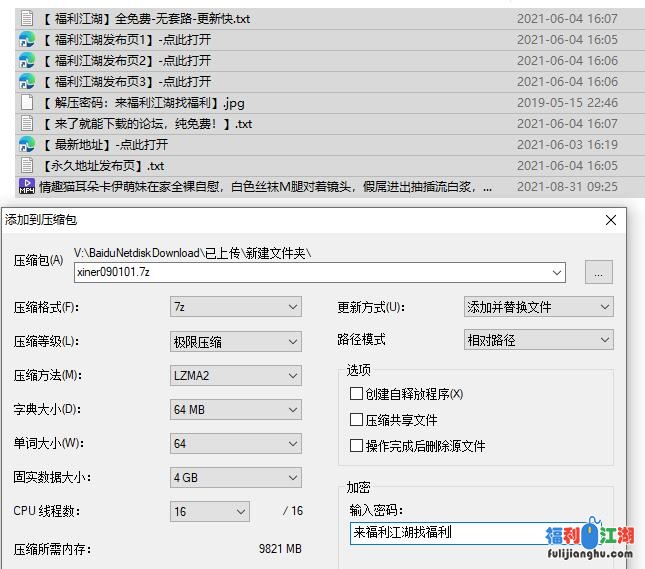Open the CPU 线程数 dropdown

pos(209,511)
